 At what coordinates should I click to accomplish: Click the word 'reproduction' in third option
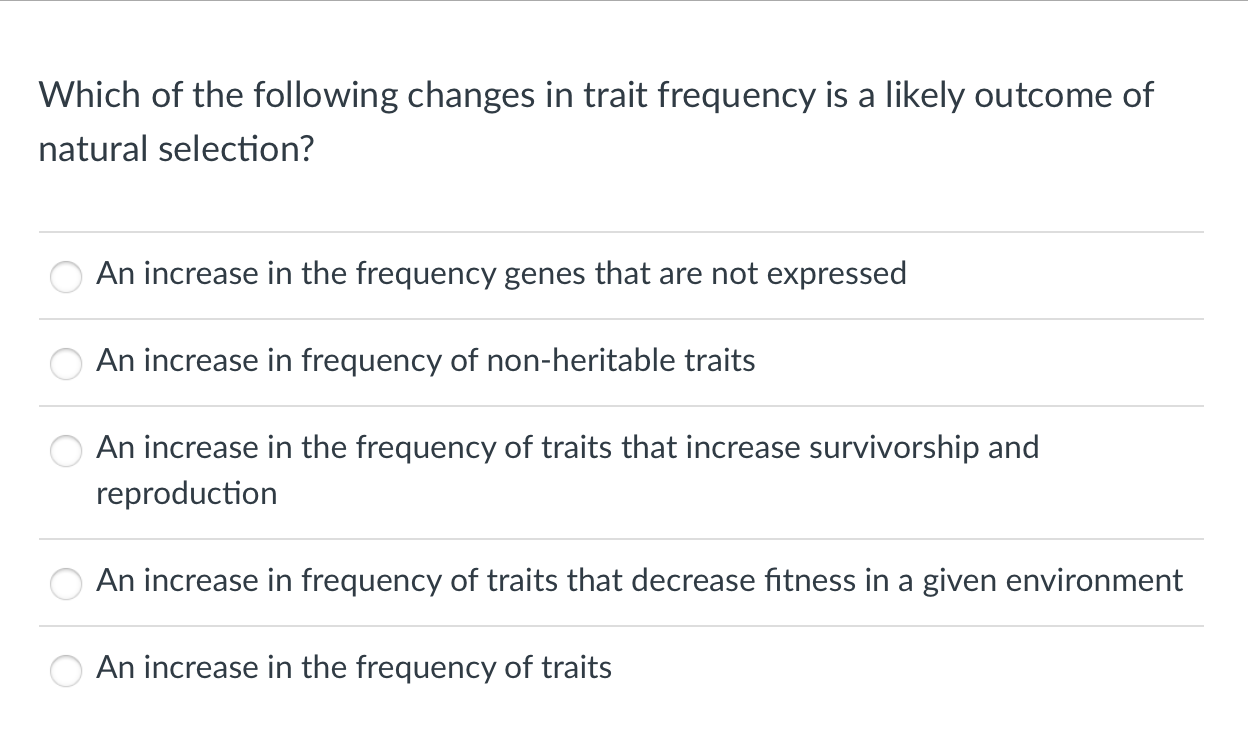pos(186,493)
